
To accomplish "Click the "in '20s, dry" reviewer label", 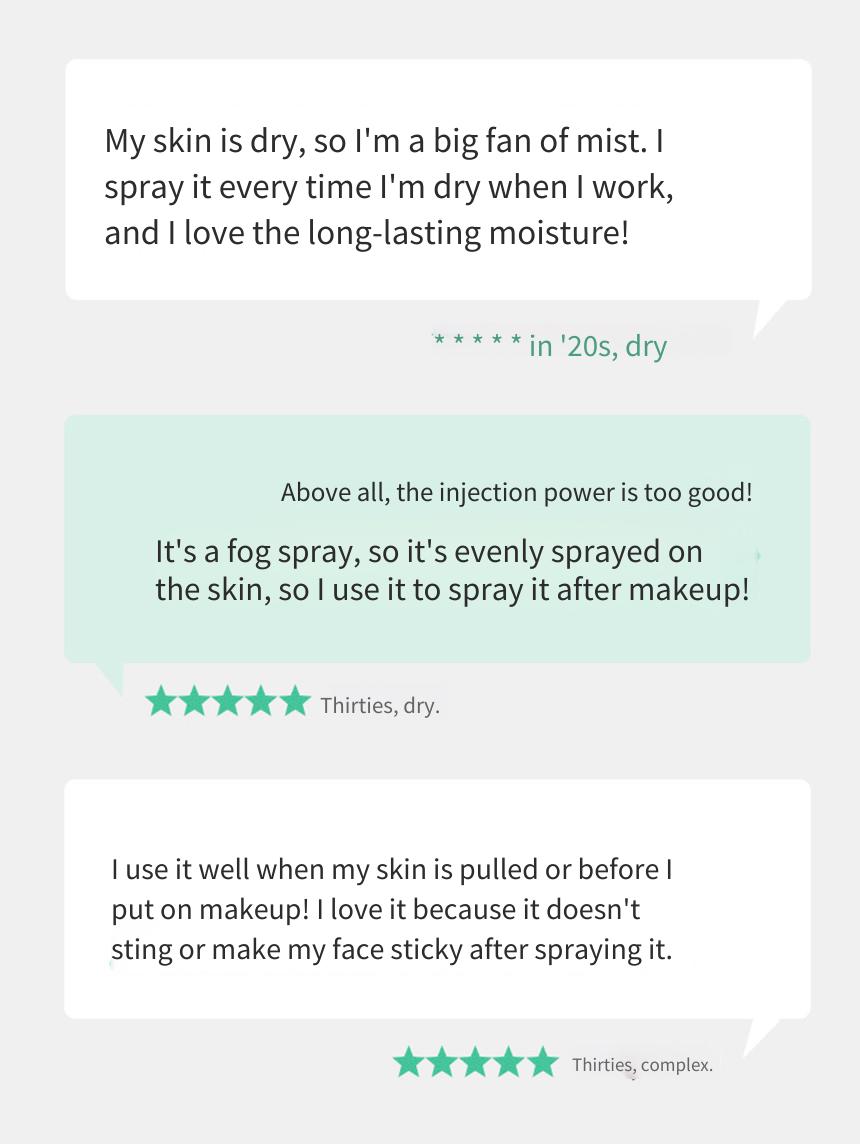I will (598, 345).
